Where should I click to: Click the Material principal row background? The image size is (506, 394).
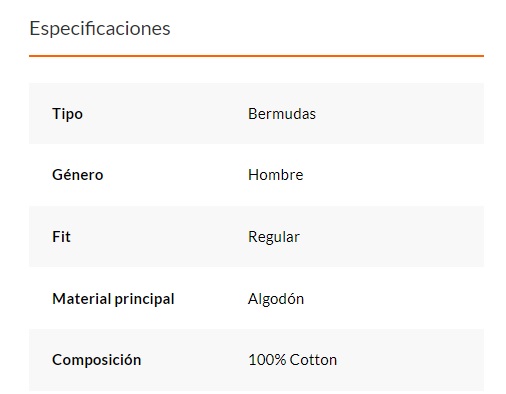tap(256, 298)
